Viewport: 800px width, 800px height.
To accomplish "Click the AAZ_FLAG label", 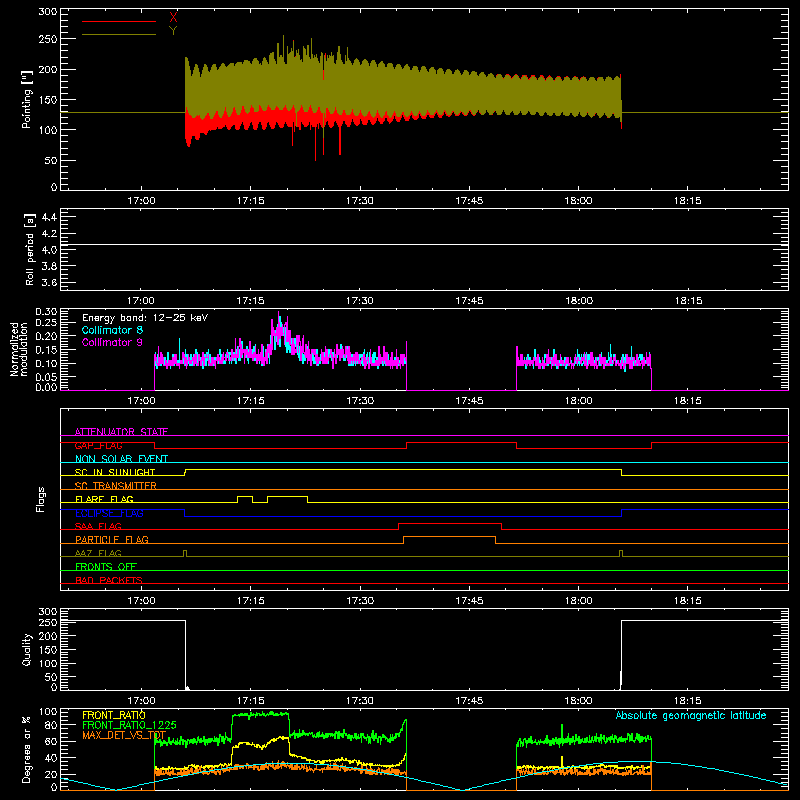I will click(x=98, y=553).
